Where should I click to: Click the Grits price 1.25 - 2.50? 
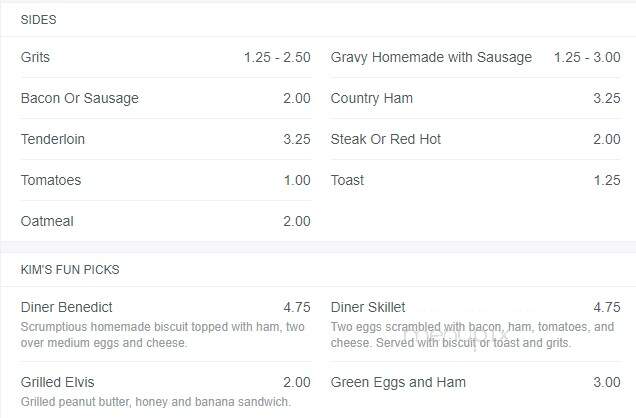(x=277, y=57)
